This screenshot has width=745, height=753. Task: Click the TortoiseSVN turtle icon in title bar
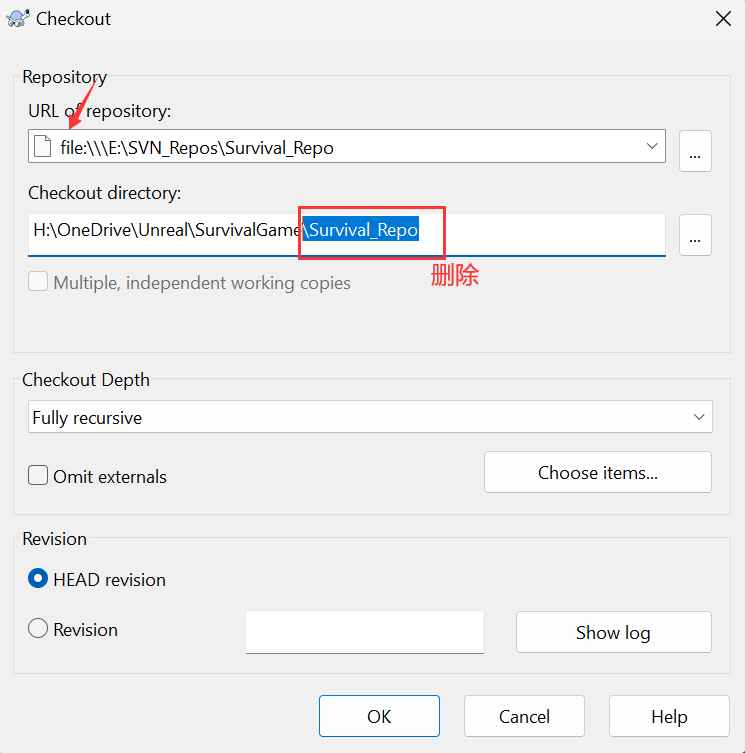click(18, 18)
